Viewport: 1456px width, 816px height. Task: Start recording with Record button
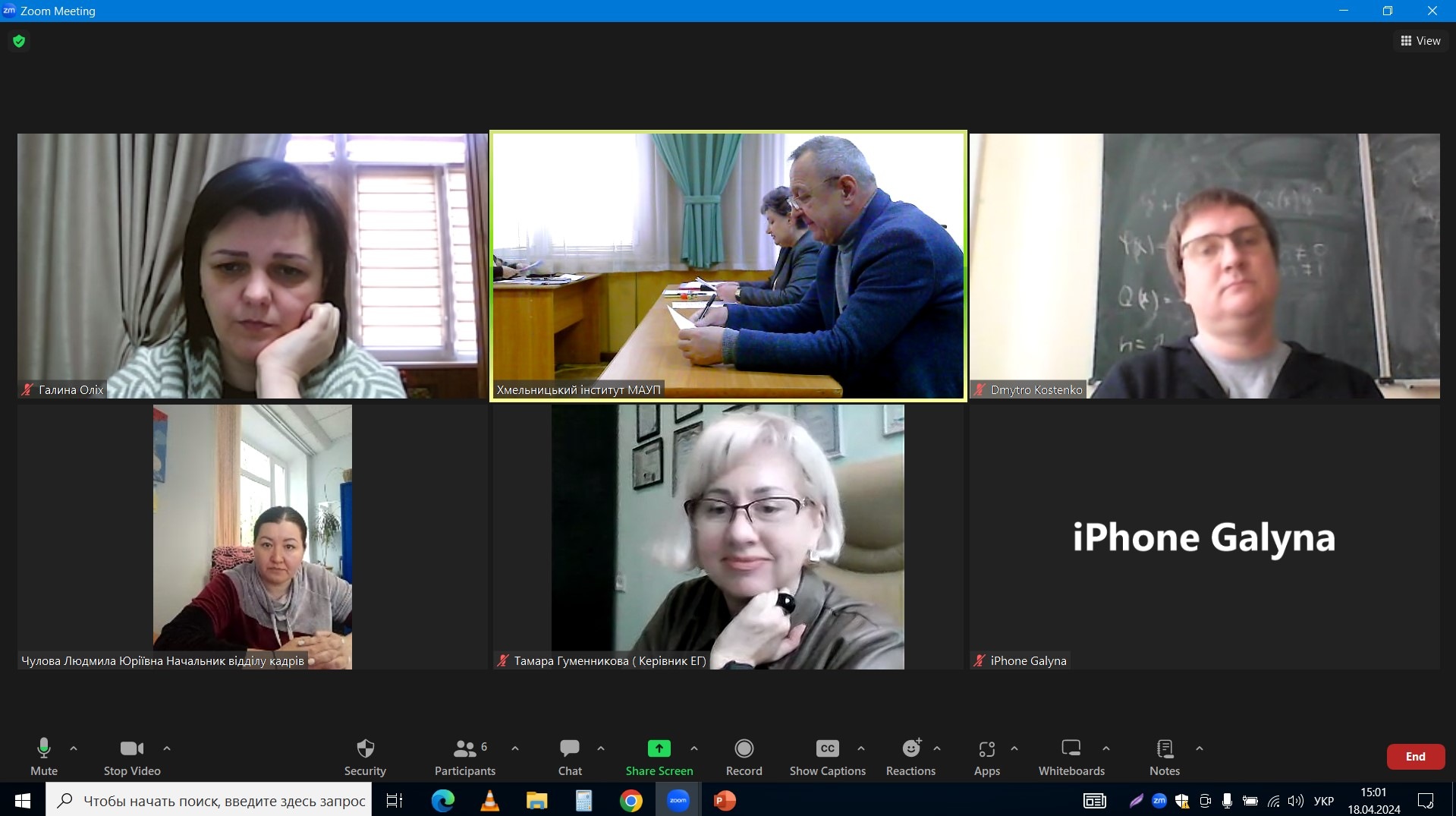coord(744,756)
